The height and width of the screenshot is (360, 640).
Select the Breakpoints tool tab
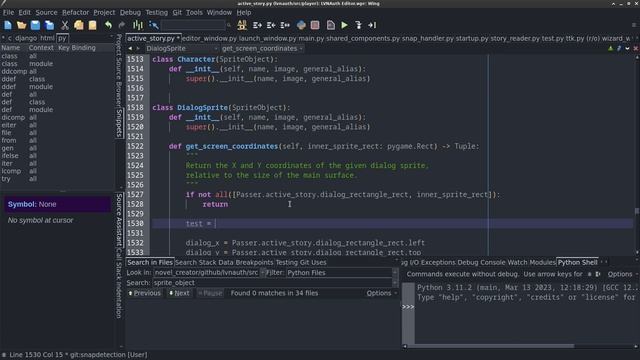tap(254, 262)
